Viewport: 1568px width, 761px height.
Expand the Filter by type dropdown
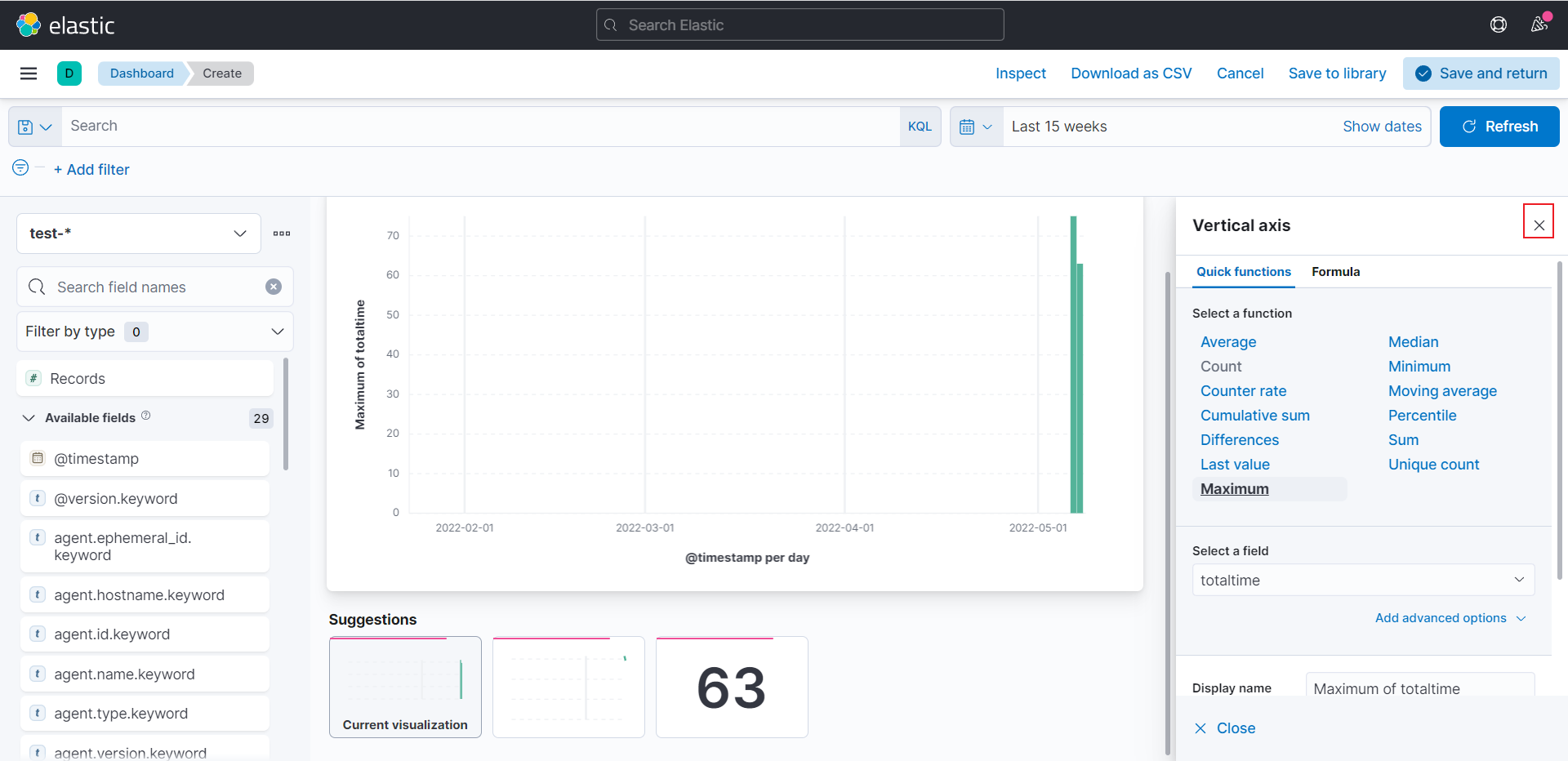[x=155, y=332]
